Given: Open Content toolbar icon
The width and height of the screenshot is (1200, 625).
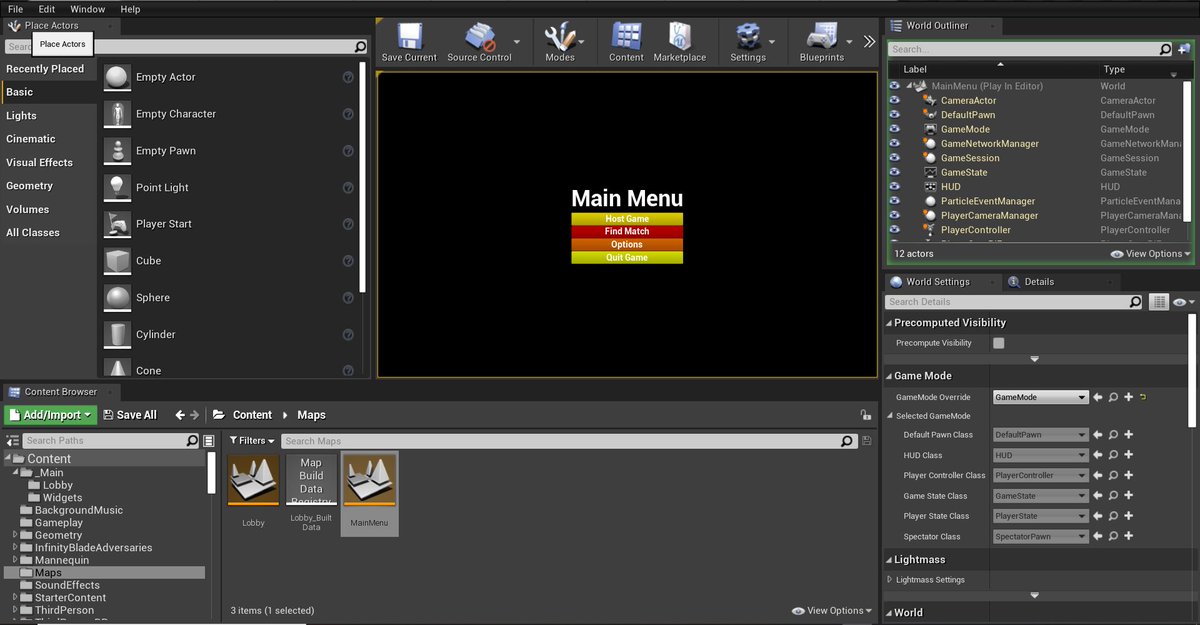Looking at the screenshot, I should (626, 37).
